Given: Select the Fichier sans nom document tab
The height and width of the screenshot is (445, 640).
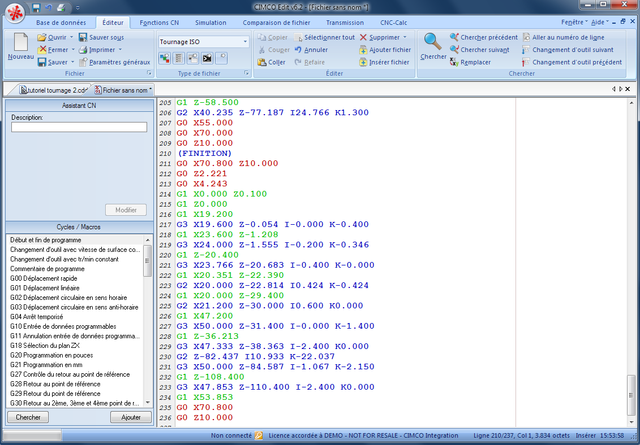Looking at the screenshot, I should pos(124,90).
